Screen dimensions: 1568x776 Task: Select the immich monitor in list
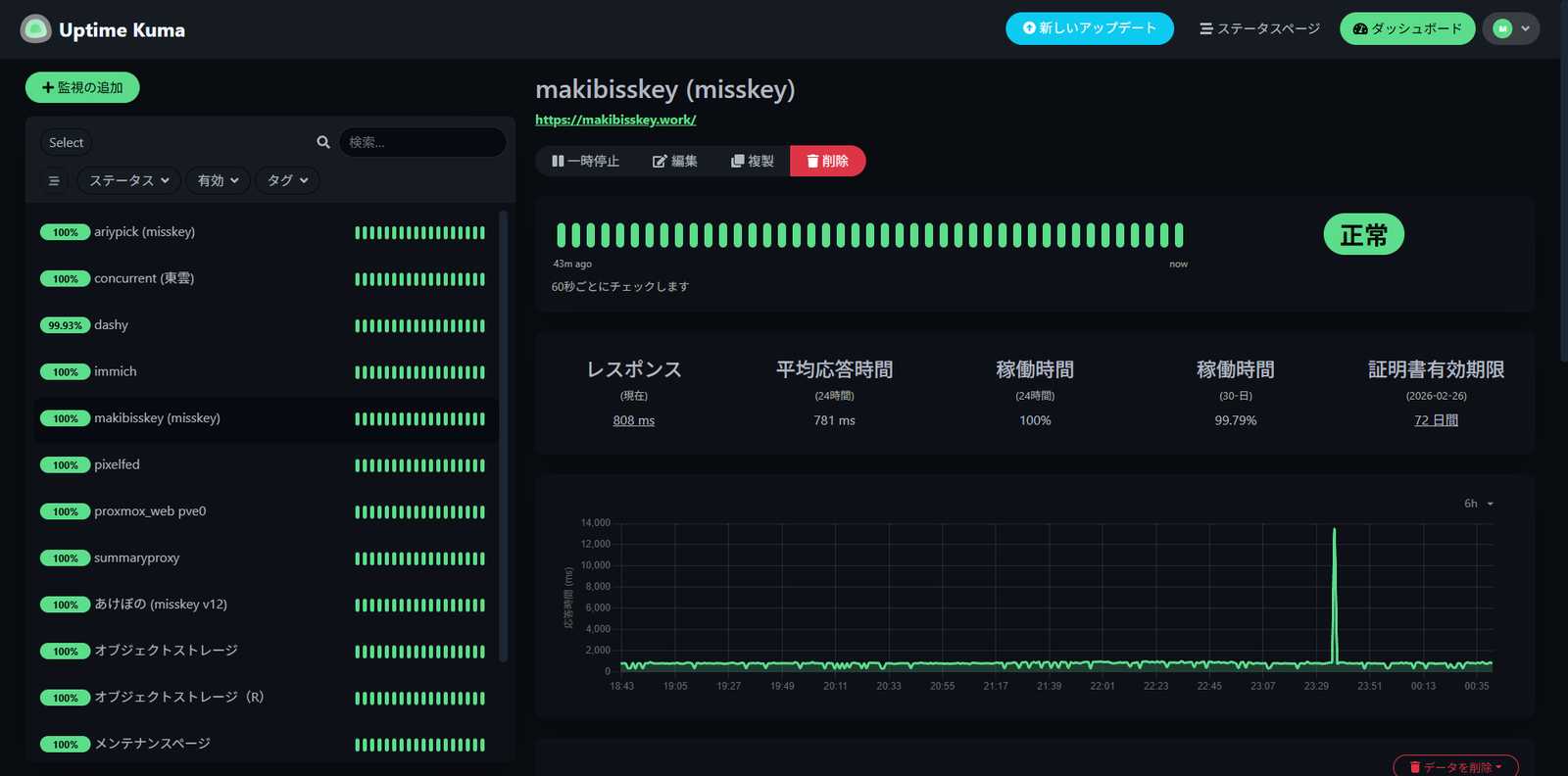pos(116,372)
